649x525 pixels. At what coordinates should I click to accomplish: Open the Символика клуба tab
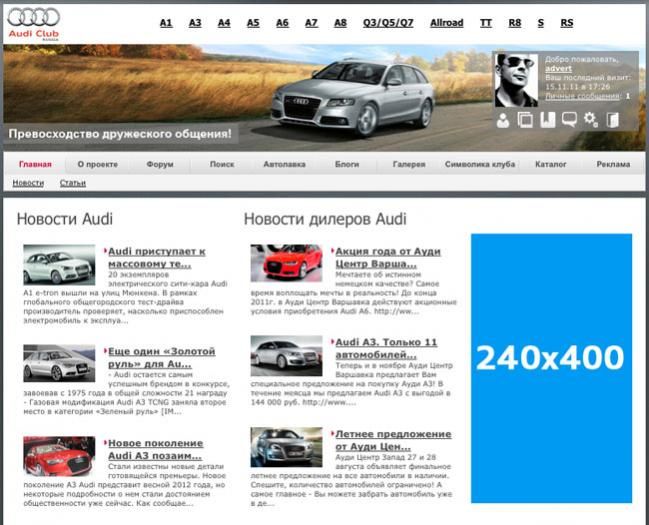480,164
